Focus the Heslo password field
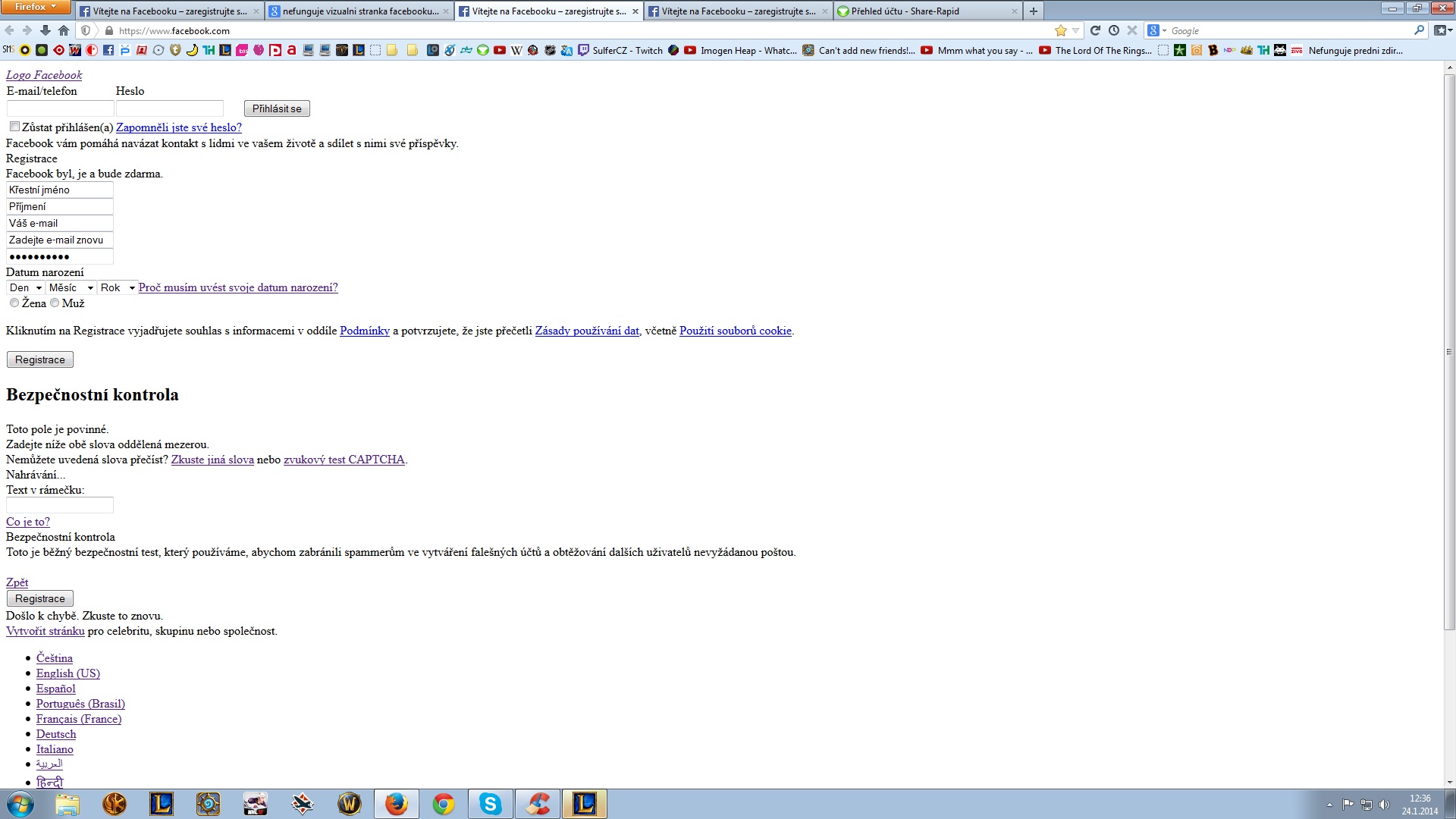The height and width of the screenshot is (819, 1456). (170, 108)
